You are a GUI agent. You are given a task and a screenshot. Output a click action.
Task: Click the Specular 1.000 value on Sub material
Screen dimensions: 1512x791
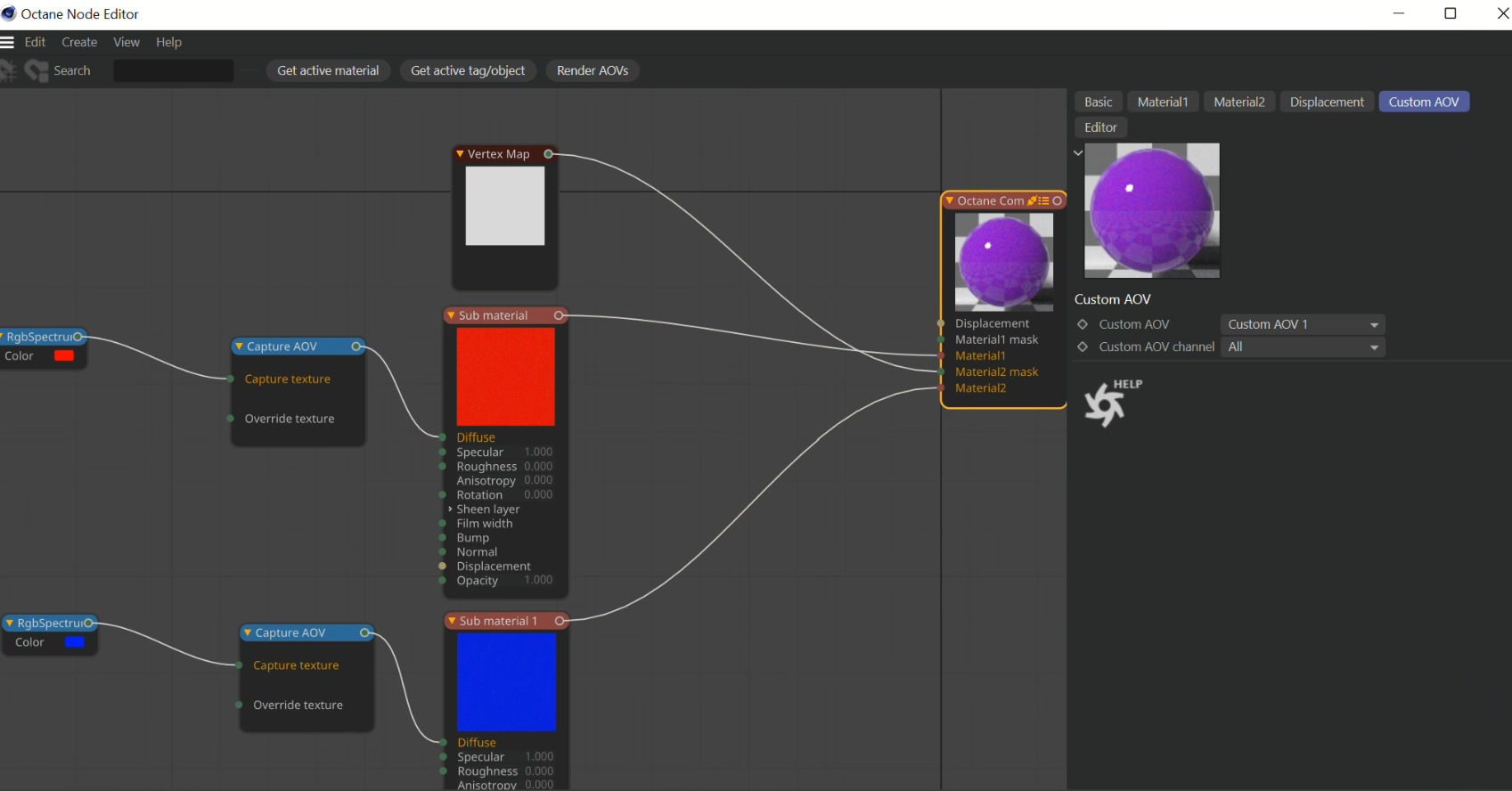tap(538, 453)
